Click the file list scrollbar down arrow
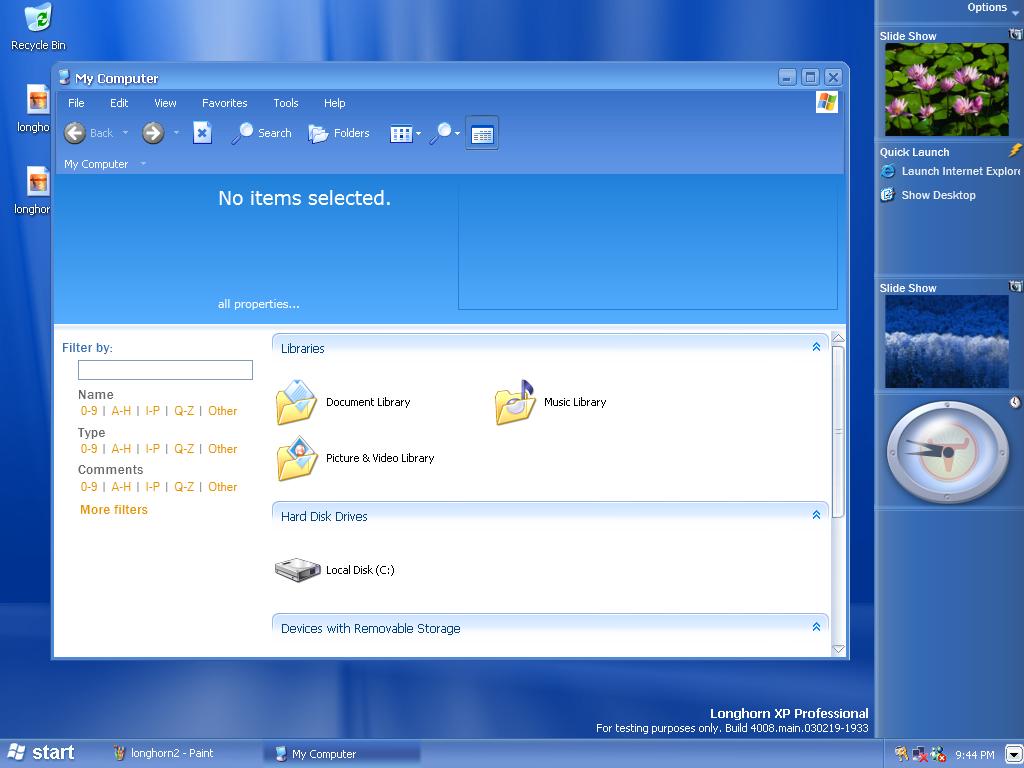 tap(839, 649)
